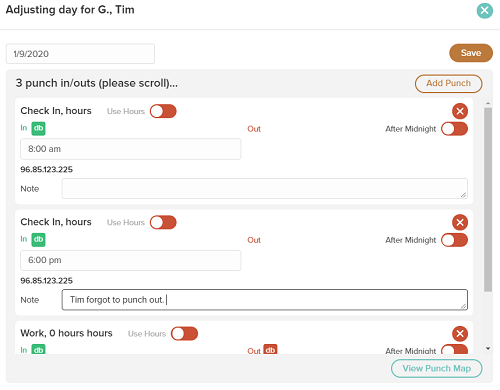Click the punch list scroll down arrow
500x390 pixels.
(x=488, y=349)
